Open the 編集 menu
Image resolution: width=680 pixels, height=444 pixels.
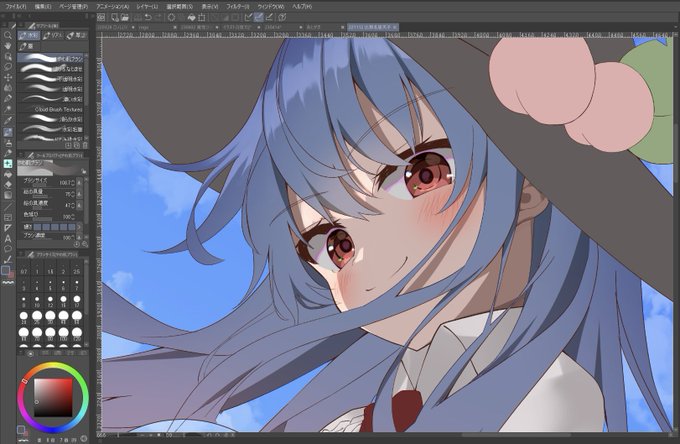pos(43,7)
